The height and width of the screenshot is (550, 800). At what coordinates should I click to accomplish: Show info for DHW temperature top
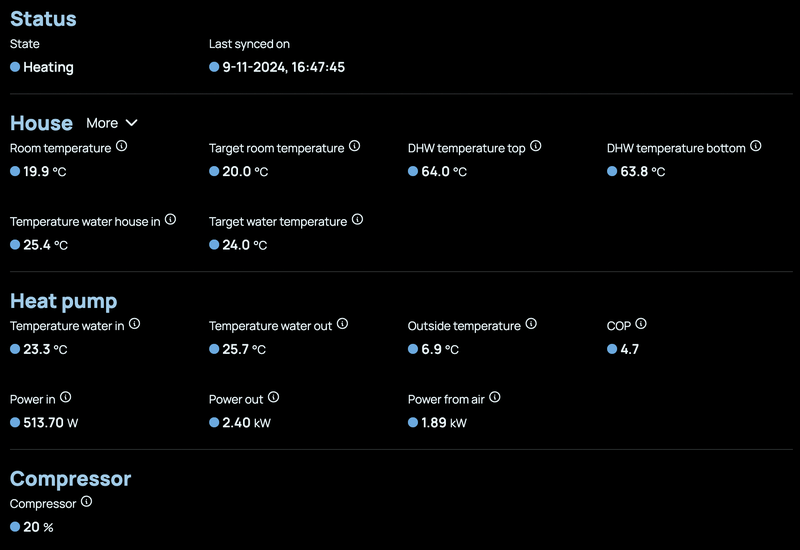tap(536, 146)
